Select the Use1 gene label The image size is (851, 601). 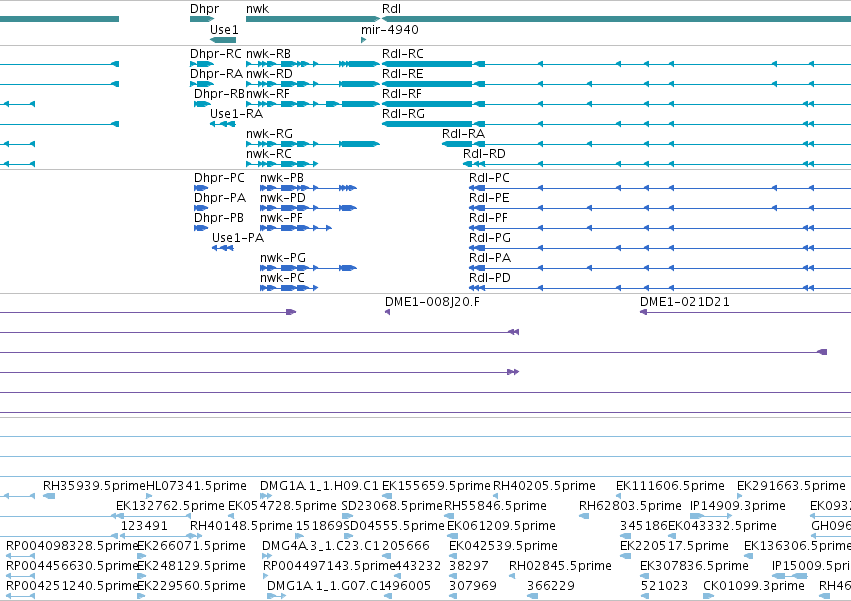click(224, 29)
